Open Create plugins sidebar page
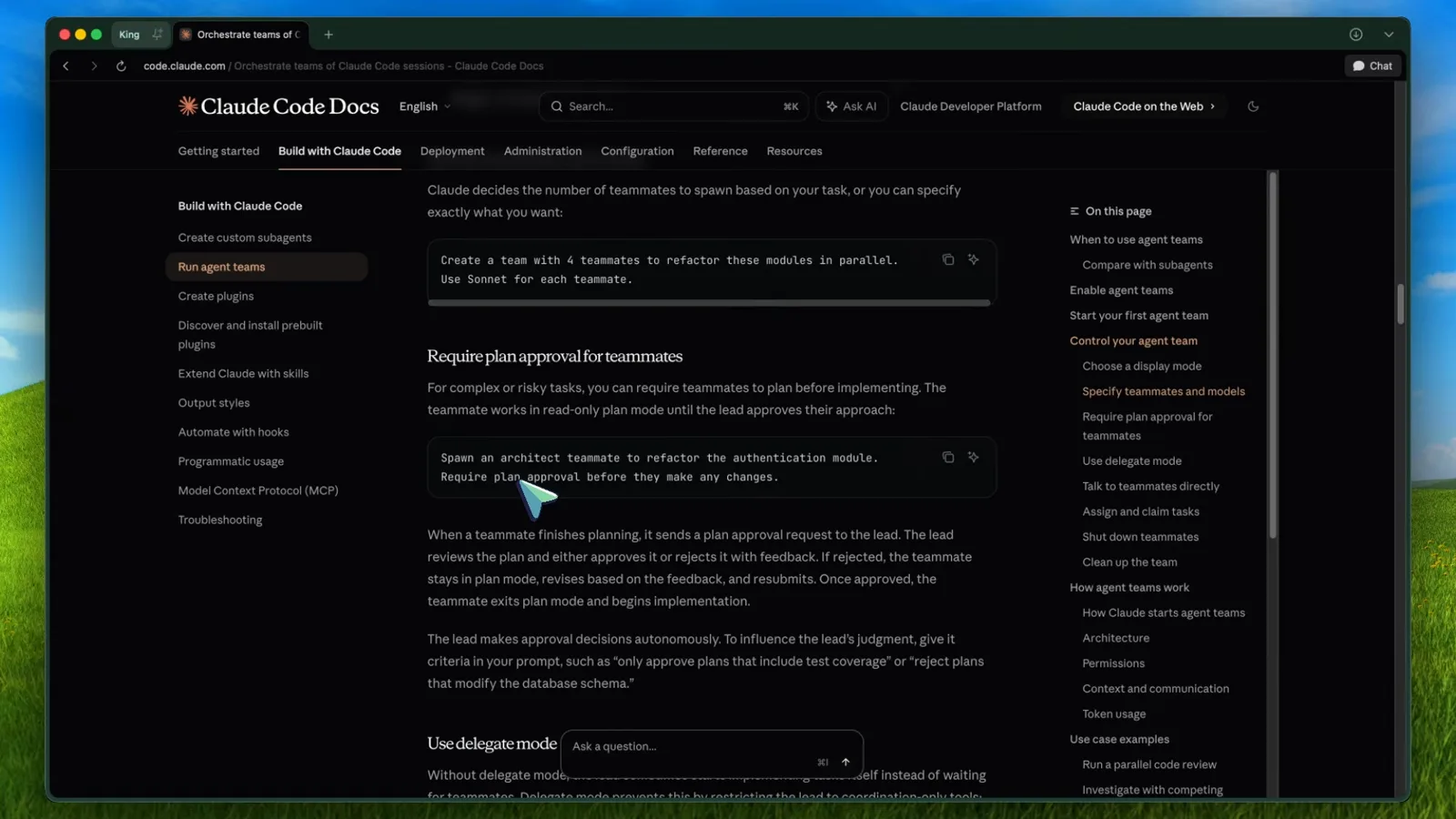 pyautogui.click(x=216, y=296)
